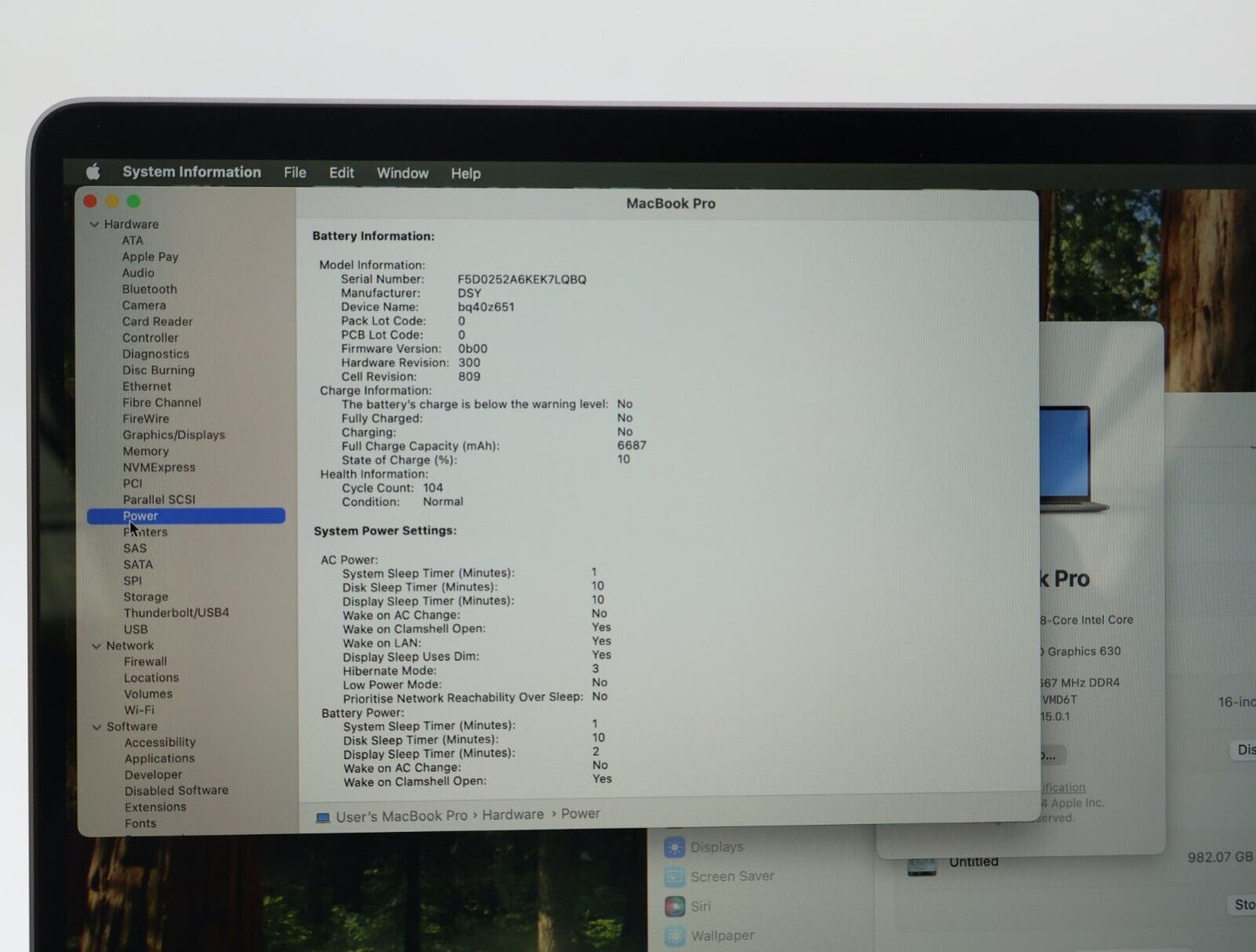The image size is (1256, 952).
Task: Select the highlighted Power item
Action: 186,516
